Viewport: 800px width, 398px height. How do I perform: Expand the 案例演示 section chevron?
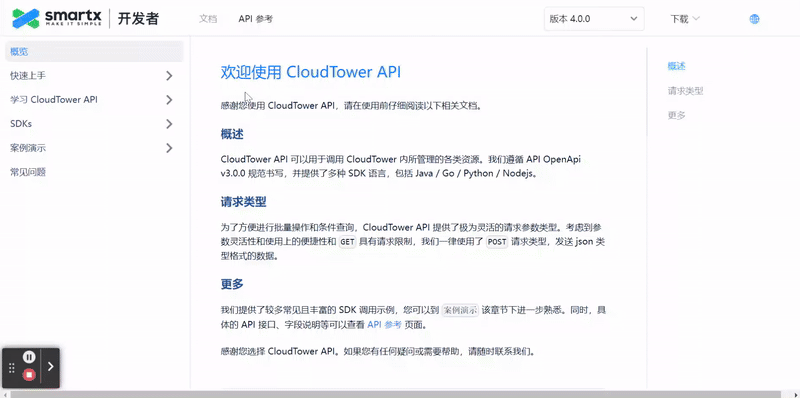pyautogui.click(x=169, y=148)
